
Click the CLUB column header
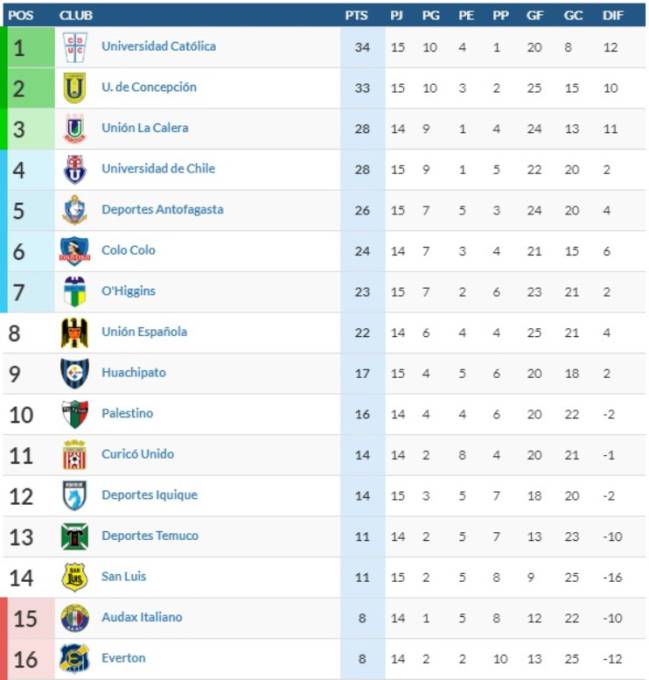click(76, 16)
